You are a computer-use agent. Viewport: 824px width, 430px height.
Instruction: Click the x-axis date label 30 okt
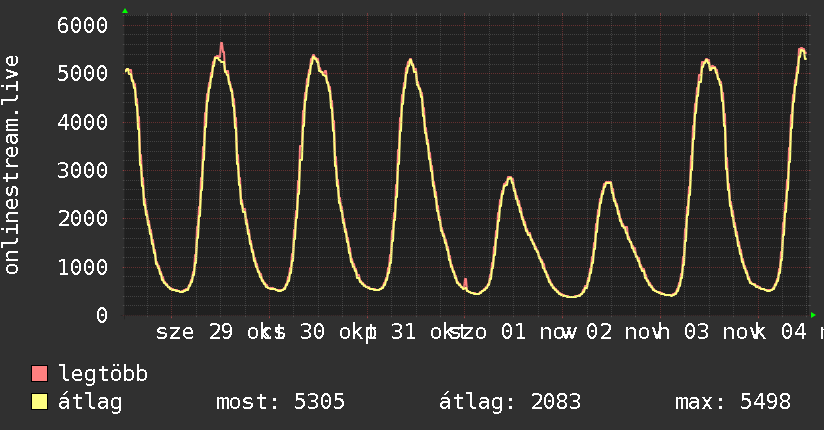(338, 332)
